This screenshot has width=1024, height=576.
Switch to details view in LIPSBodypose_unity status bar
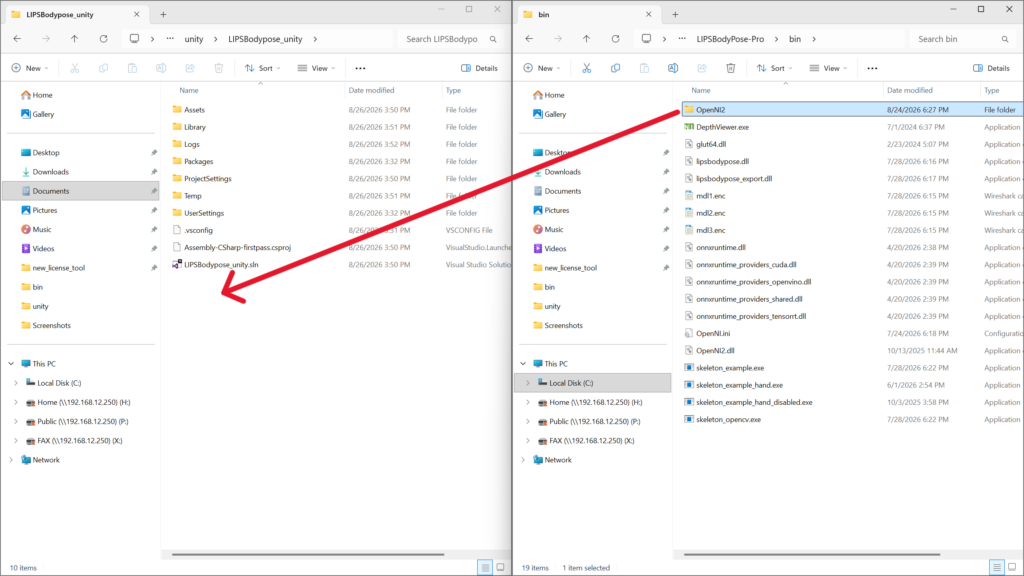click(485, 568)
